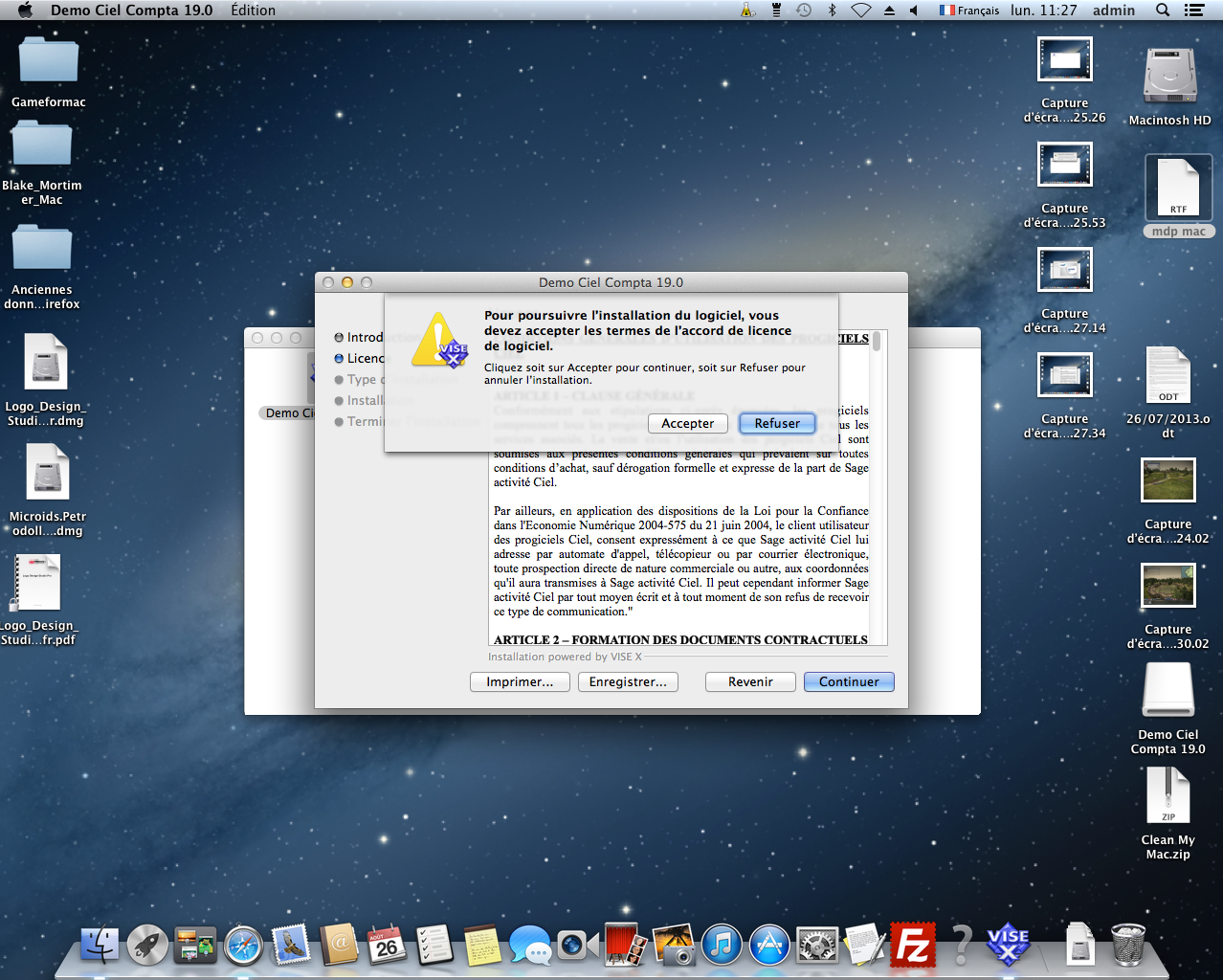Click the flask icon in menu bar

point(747,10)
